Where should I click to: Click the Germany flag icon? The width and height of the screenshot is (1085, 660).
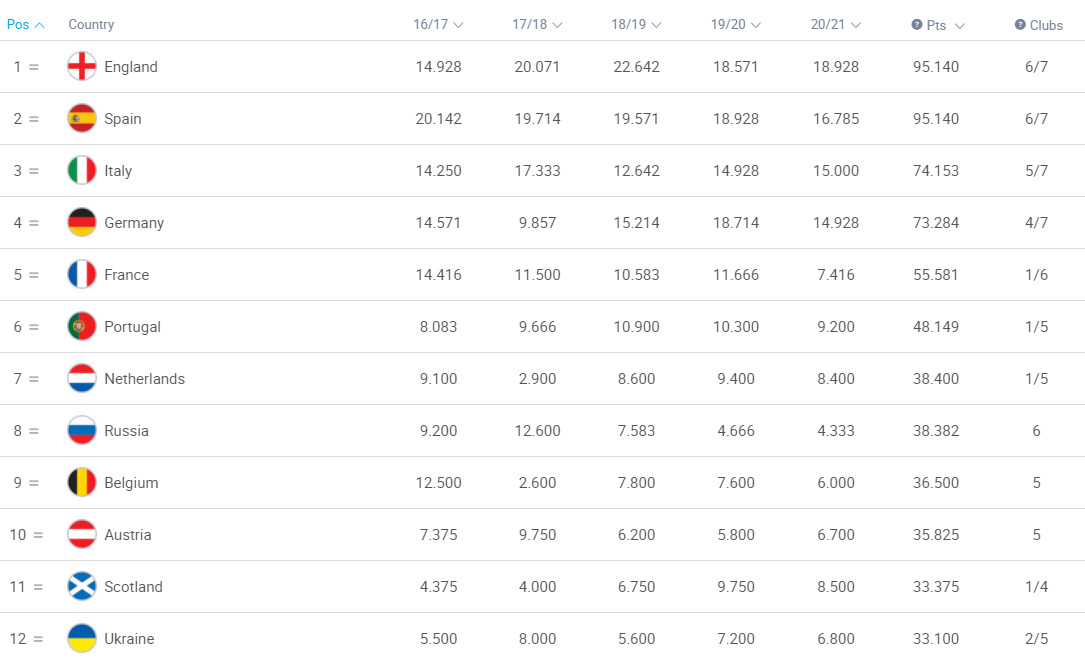tap(82, 222)
